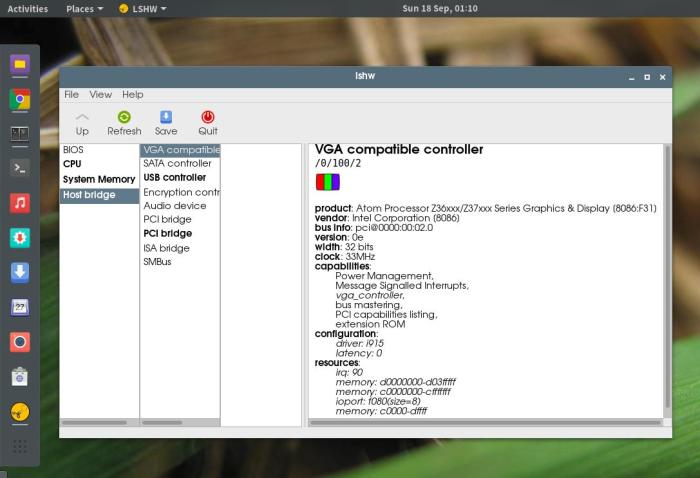
Task: Open the Places menu in top bar
Action: [84, 8]
